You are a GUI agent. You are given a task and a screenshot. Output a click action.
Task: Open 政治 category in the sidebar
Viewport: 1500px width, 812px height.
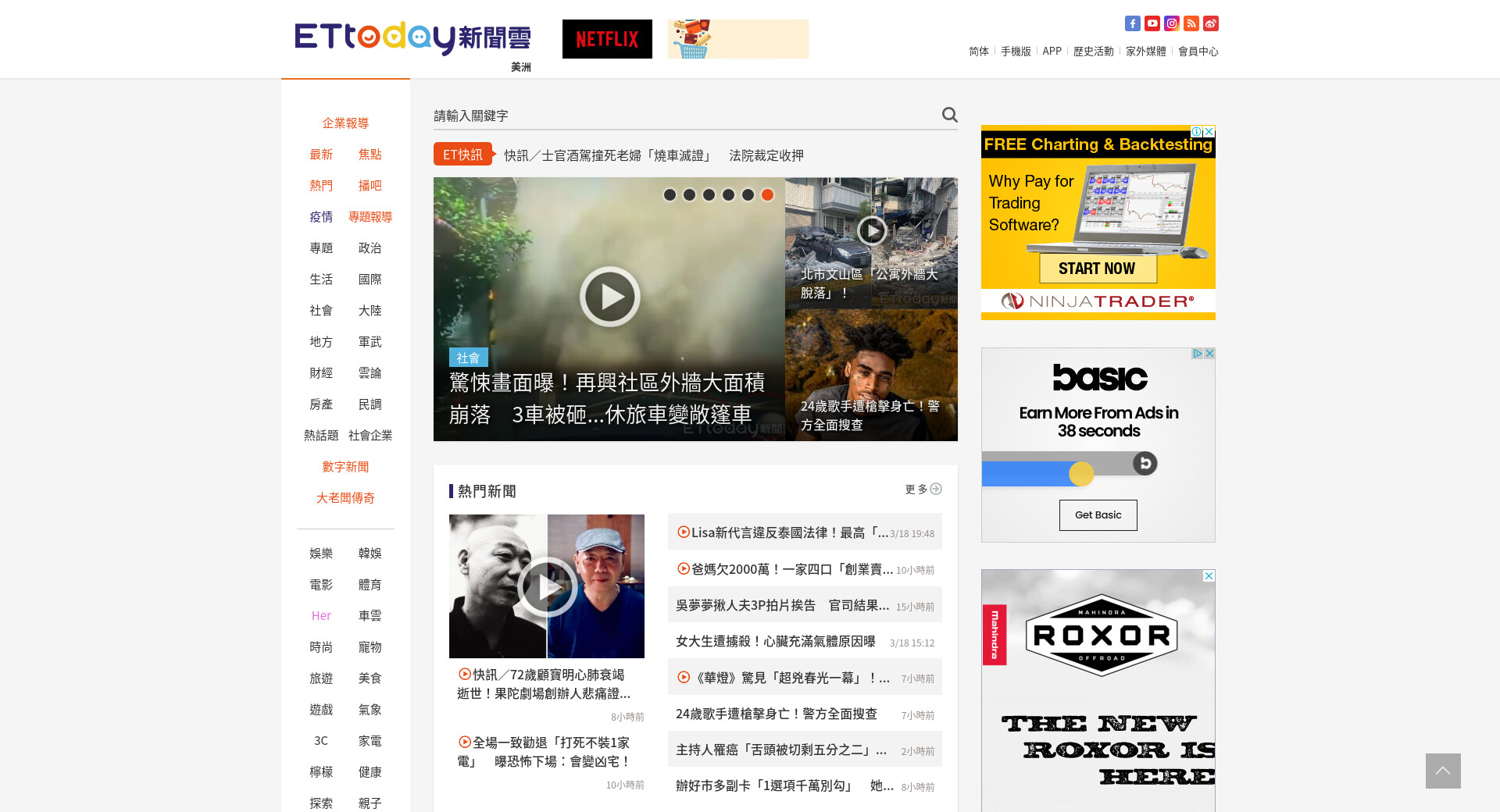click(x=370, y=248)
